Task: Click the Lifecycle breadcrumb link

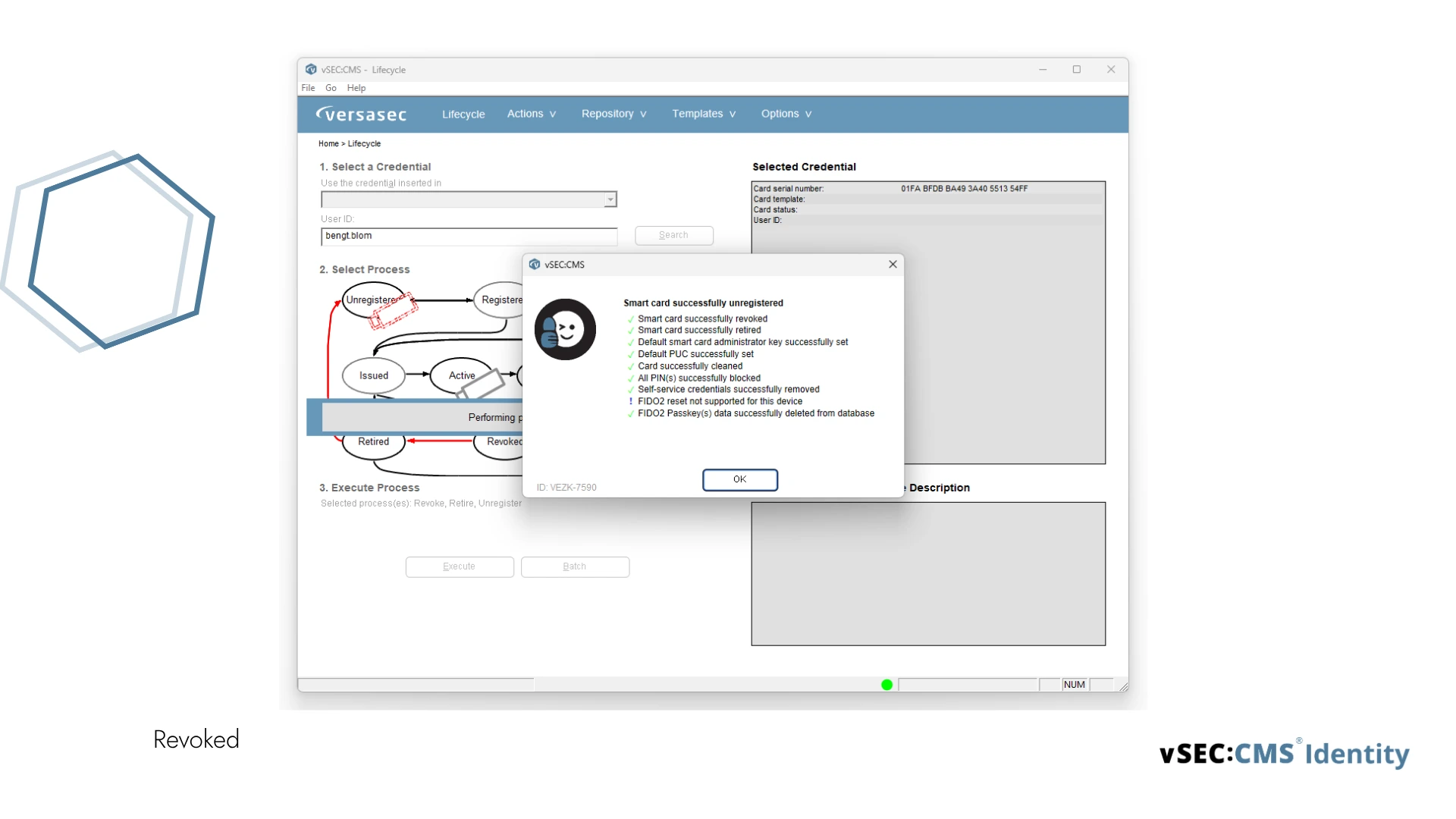Action: 364,143
